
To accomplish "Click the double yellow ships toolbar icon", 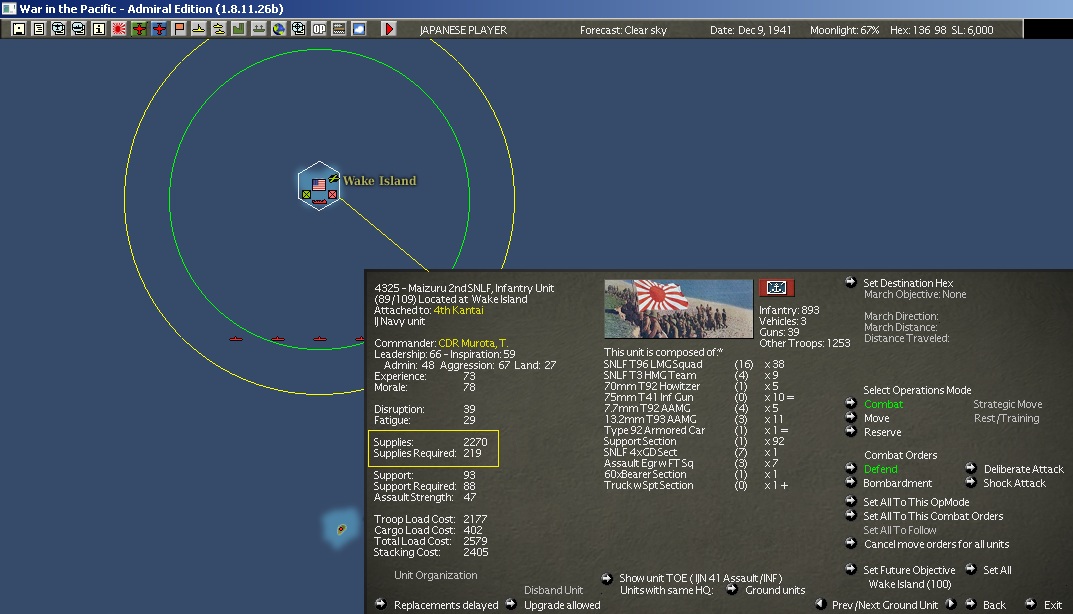I will [x=218, y=29].
